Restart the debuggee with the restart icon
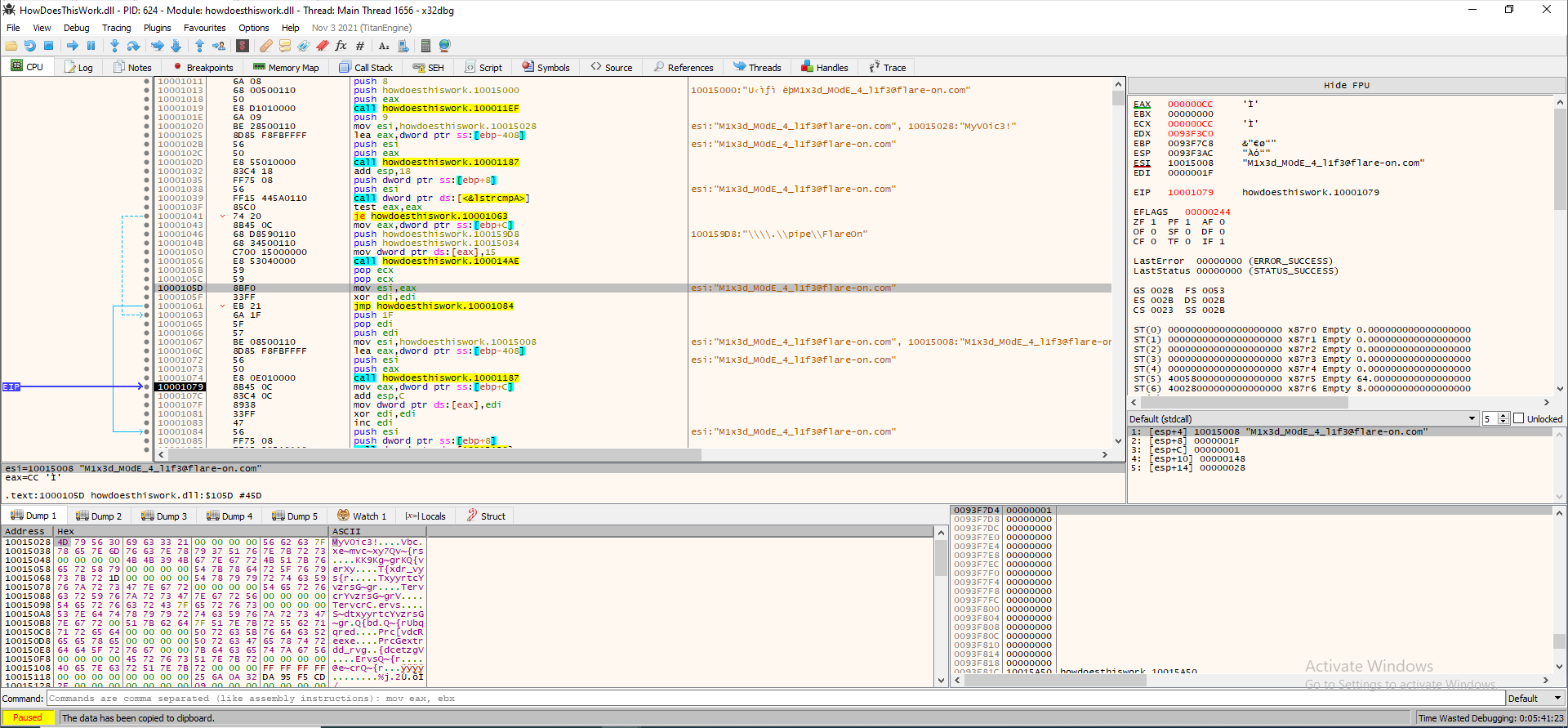 pyautogui.click(x=30, y=46)
